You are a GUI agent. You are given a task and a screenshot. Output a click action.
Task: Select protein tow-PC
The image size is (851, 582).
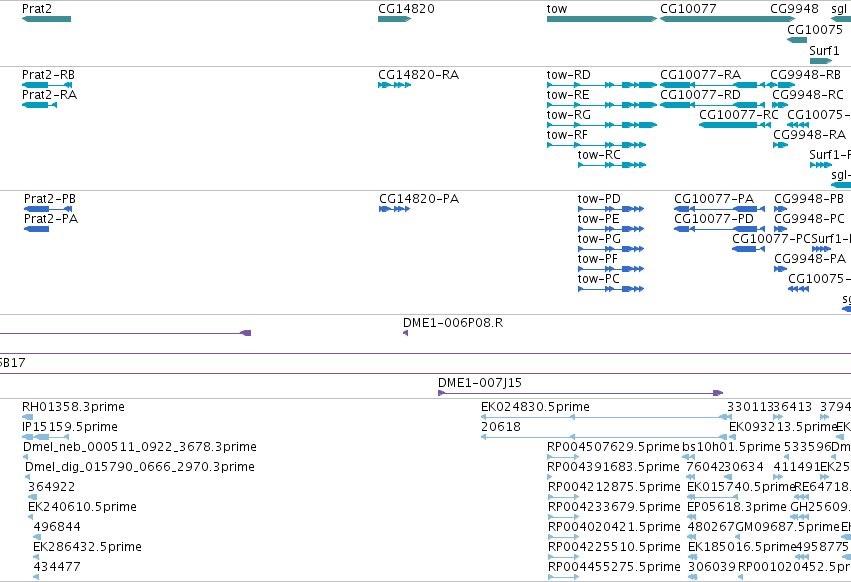[611, 289]
